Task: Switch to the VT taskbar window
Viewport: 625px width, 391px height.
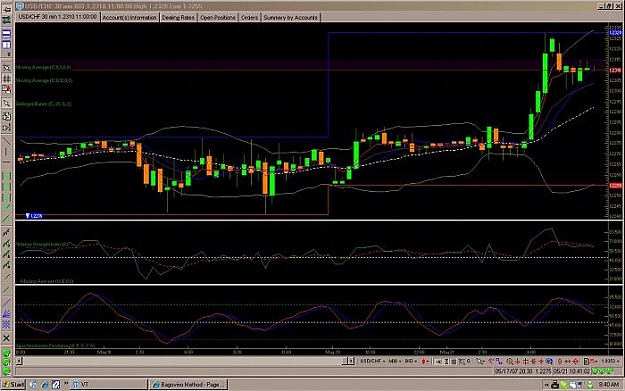Action: pos(108,385)
